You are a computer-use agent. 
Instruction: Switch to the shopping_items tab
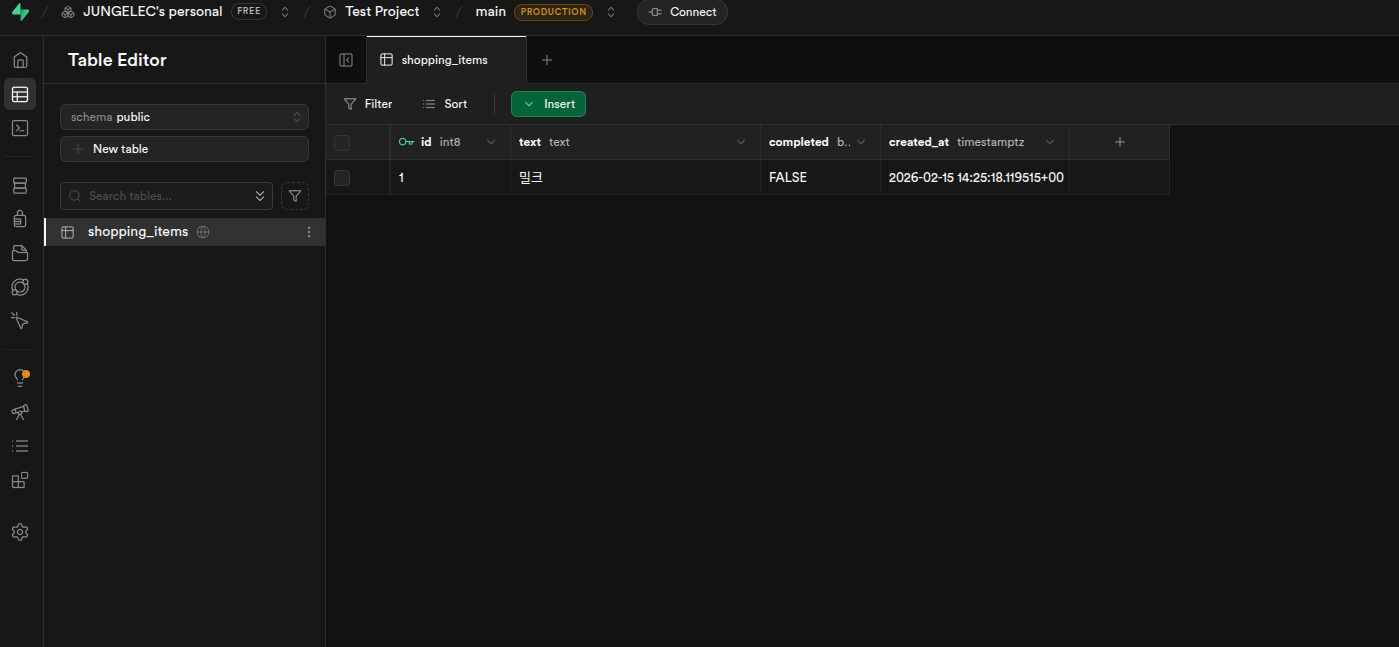[x=444, y=60]
